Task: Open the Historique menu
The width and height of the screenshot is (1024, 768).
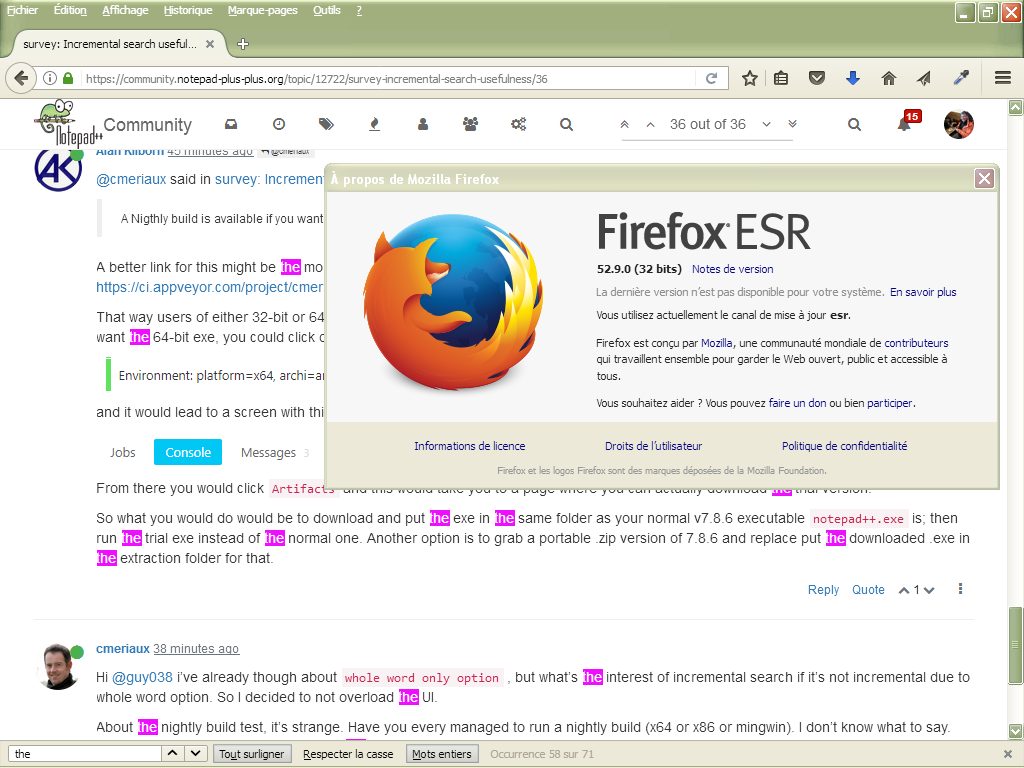Action: (187, 10)
